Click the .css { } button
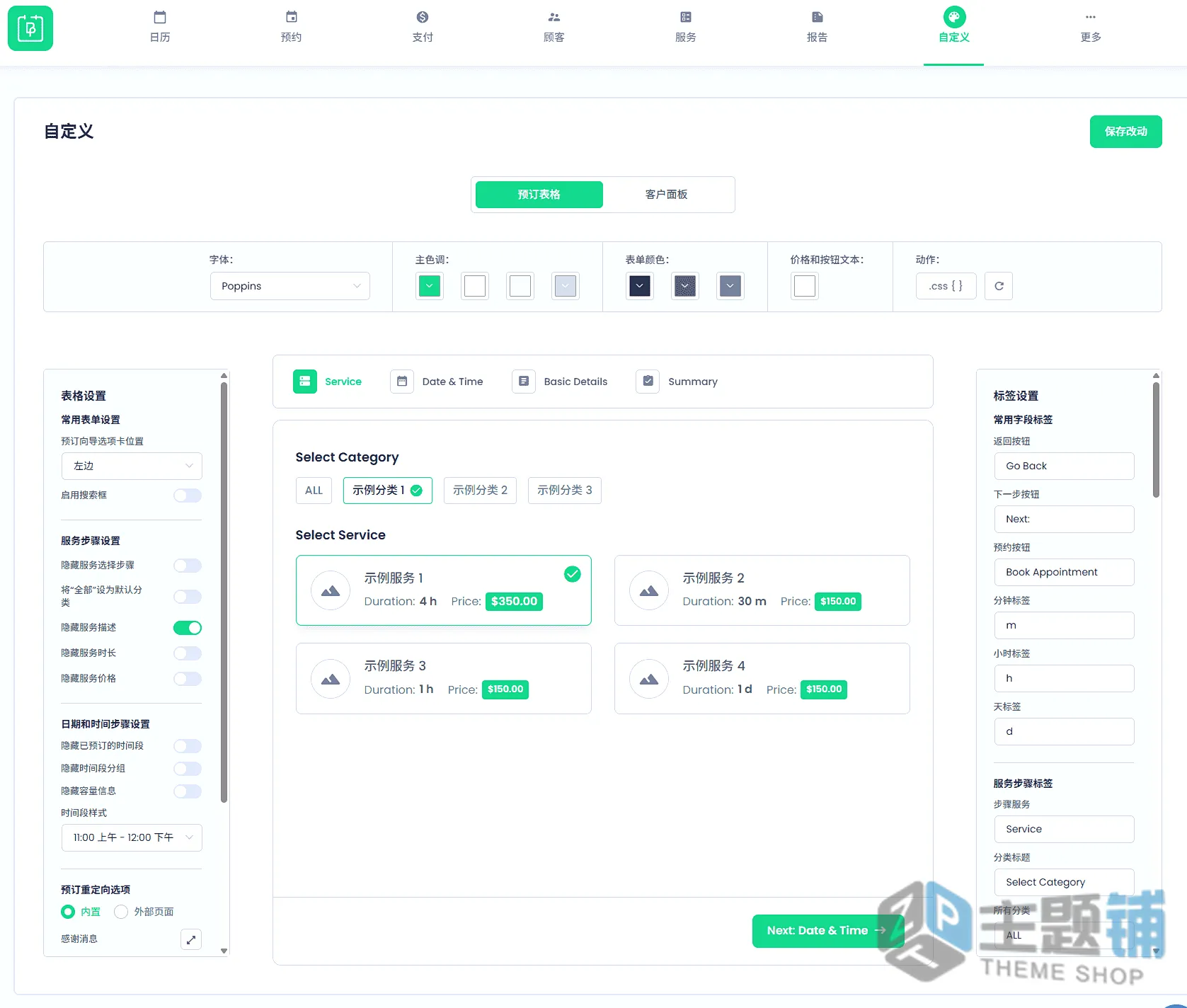The width and height of the screenshot is (1187, 1008). coord(946,286)
